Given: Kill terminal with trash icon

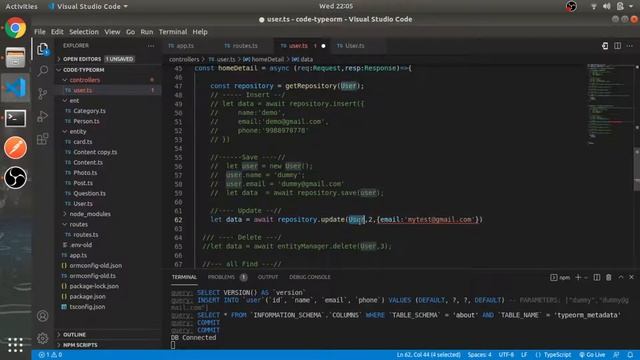Looking at the screenshot, I should (609, 277).
